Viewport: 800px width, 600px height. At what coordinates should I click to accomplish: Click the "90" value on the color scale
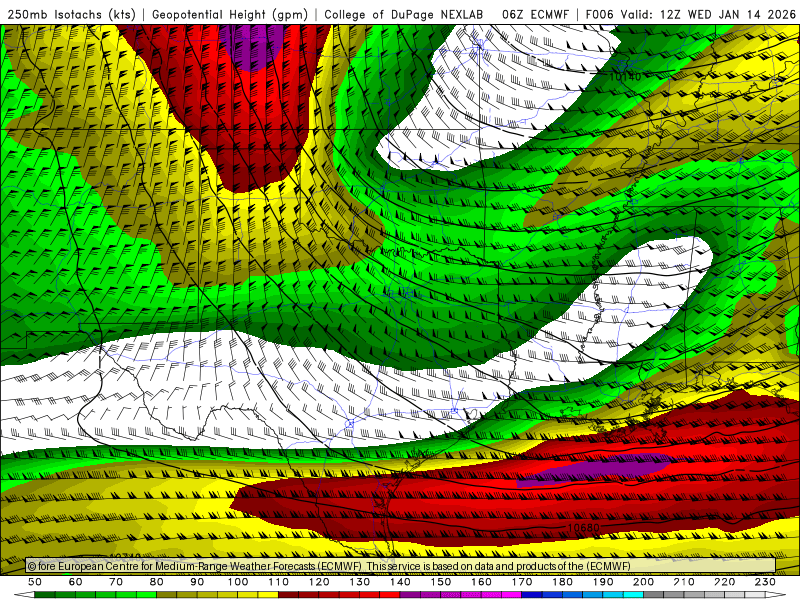(x=197, y=582)
